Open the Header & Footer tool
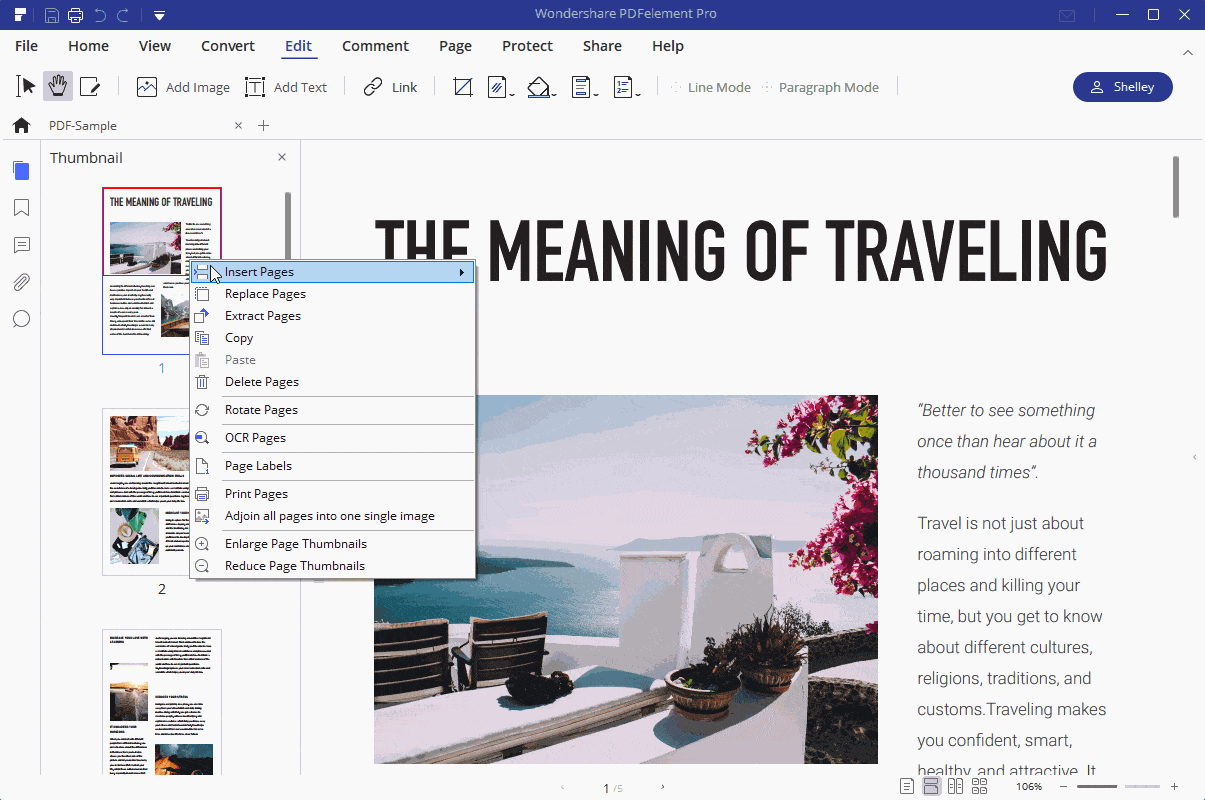Viewport: 1205px width, 800px height. click(x=583, y=86)
